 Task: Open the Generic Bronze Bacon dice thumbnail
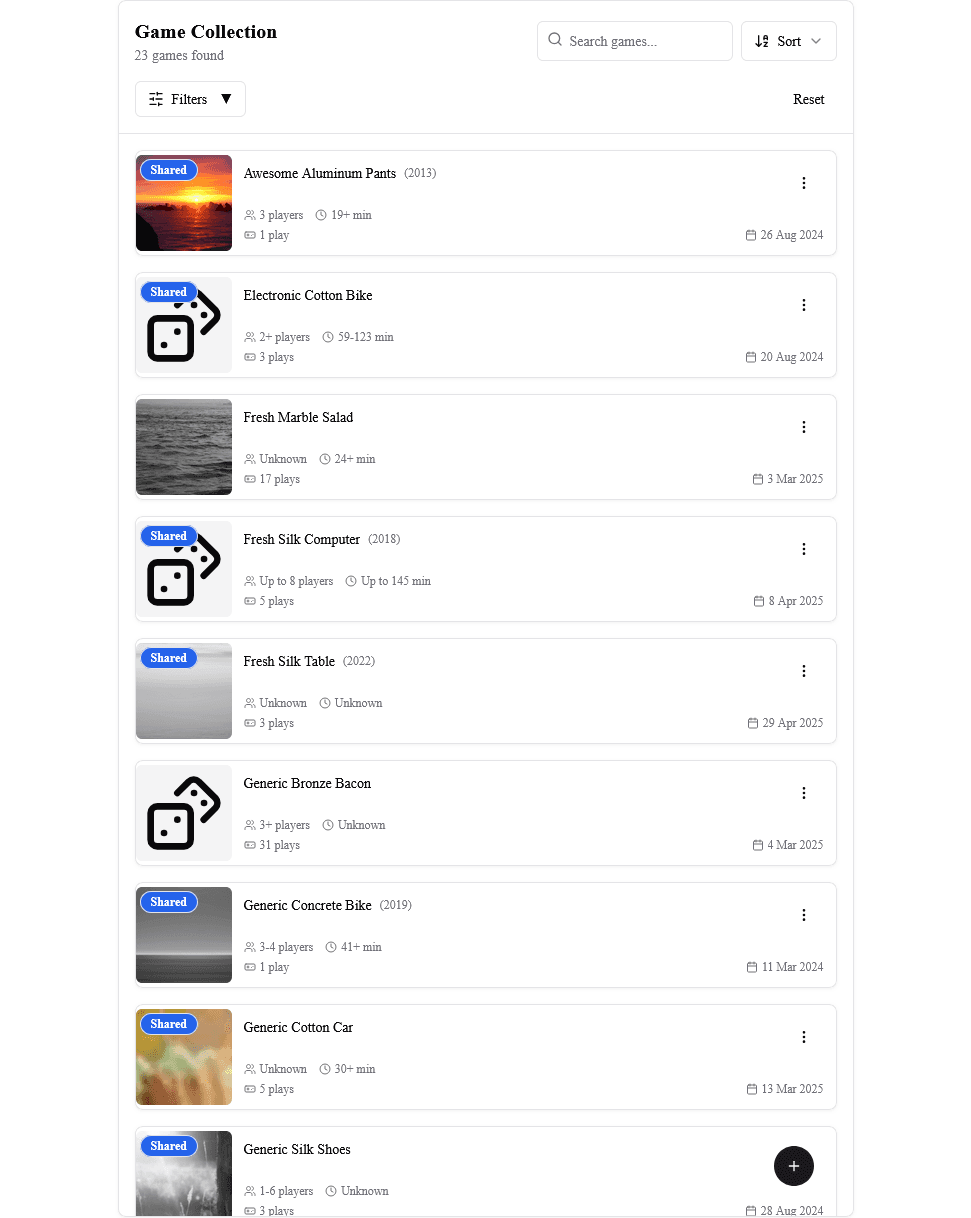[184, 813]
